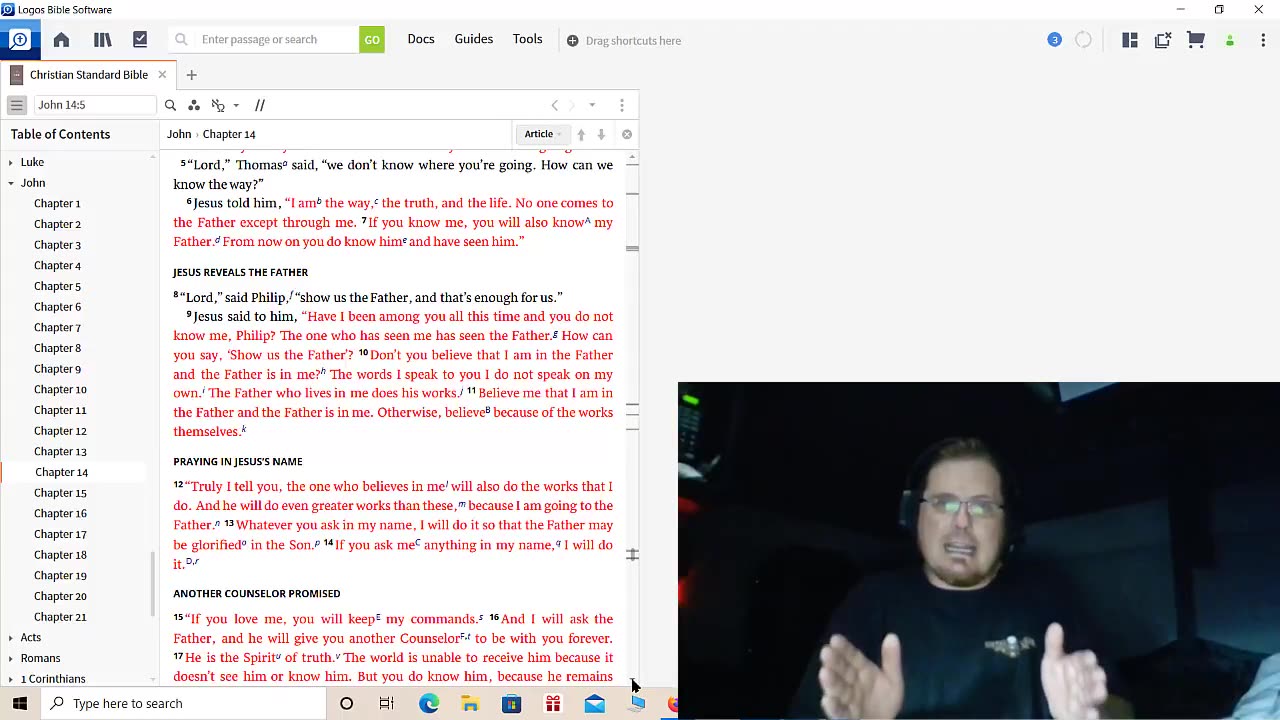Click the add shortcut plus icon
Screen dimensions: 1280x720
coord(572,41)
